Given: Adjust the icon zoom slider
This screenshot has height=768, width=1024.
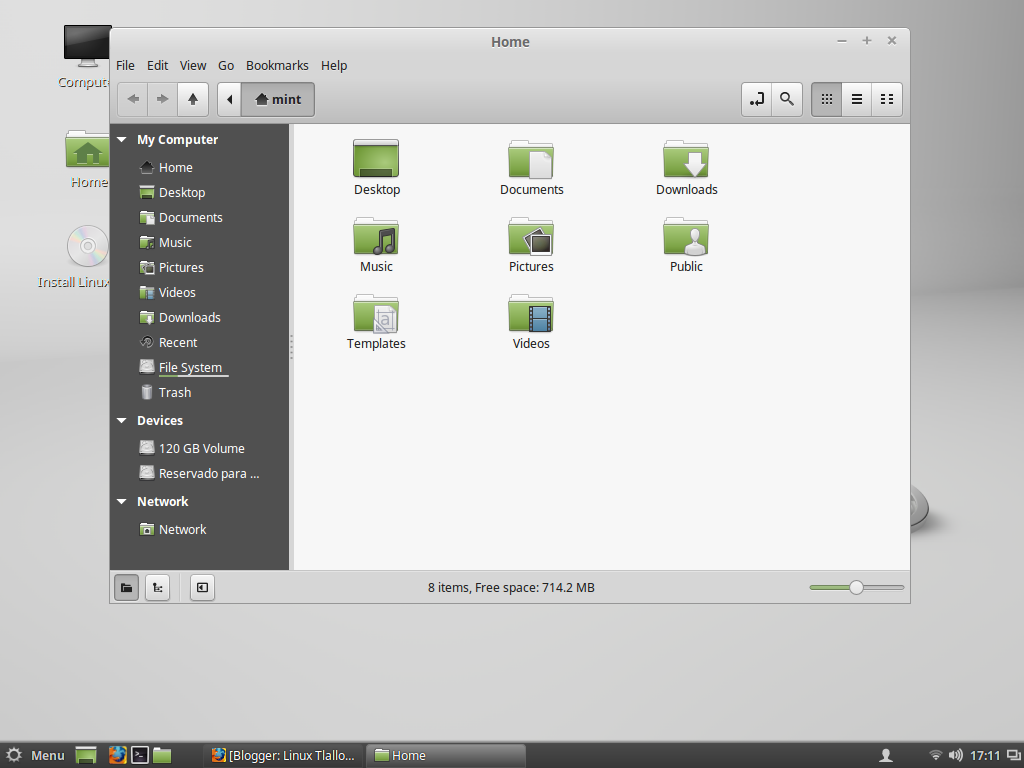Looking at the screenshot, I should [856, 588].
